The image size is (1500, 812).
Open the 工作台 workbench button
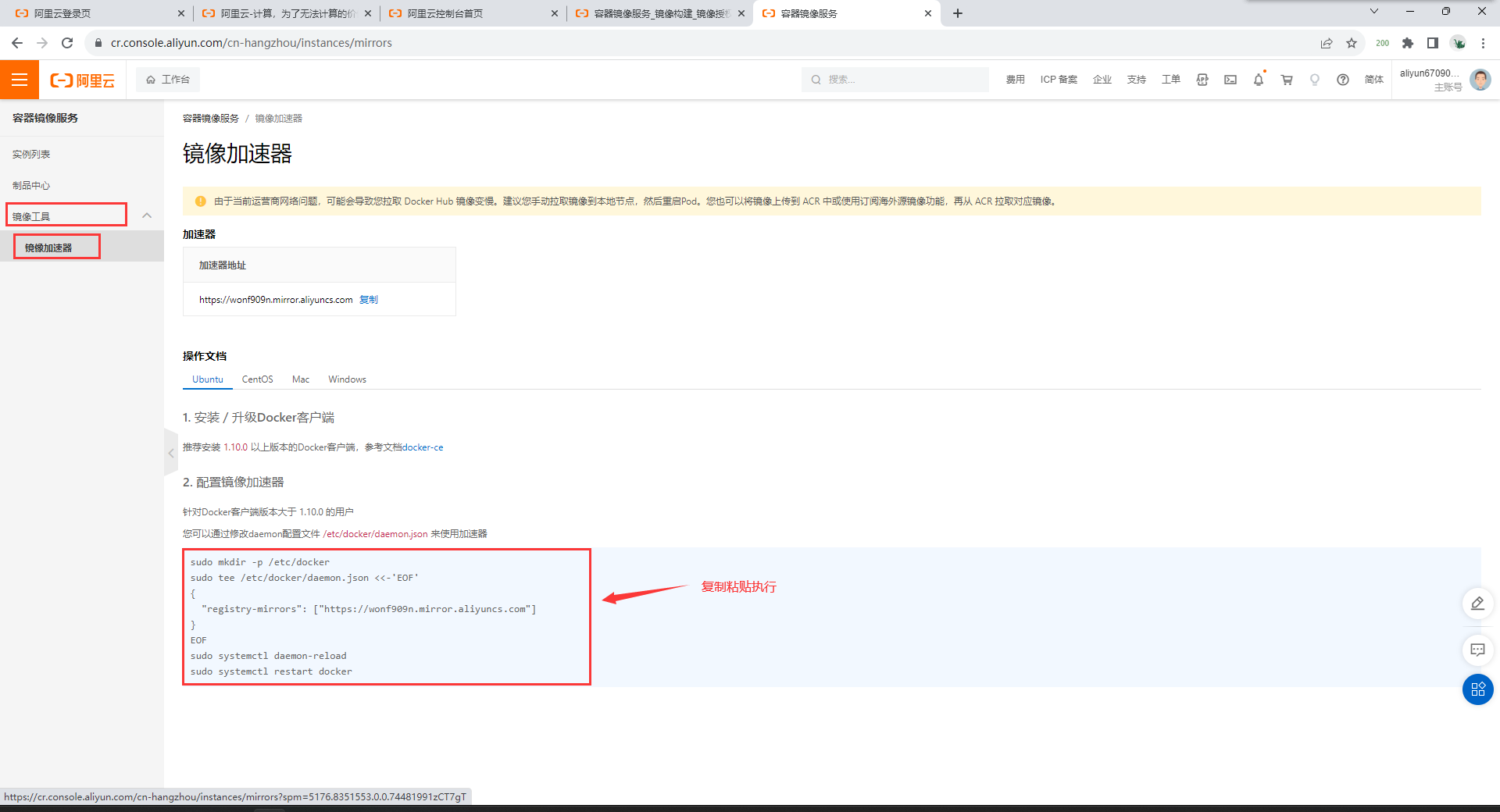(168, 80)
